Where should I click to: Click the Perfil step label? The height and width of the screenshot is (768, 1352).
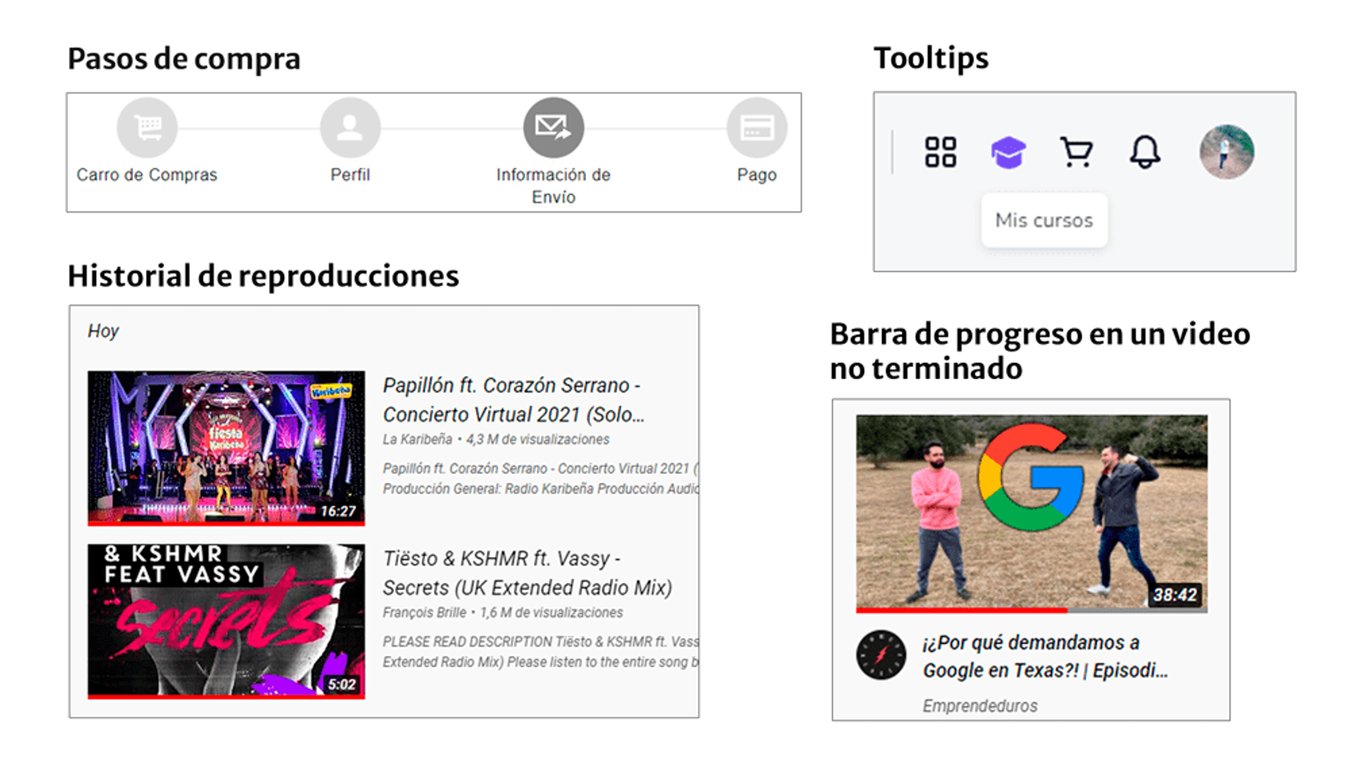point(350,175)
